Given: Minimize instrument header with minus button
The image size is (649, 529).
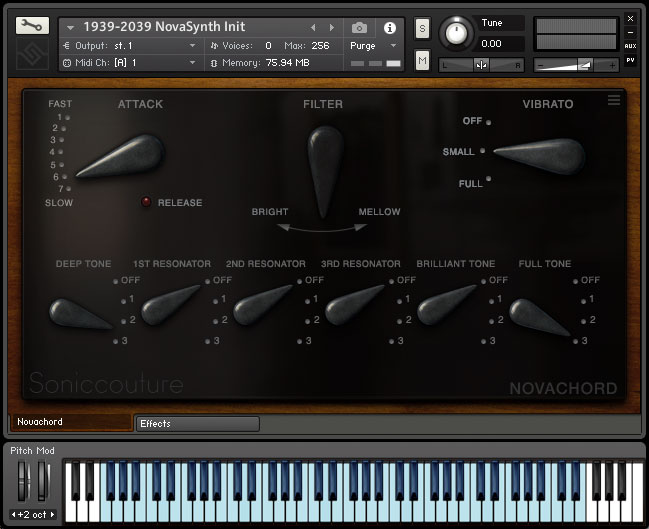Looking at the screenshot, I should tap(630, 32).
